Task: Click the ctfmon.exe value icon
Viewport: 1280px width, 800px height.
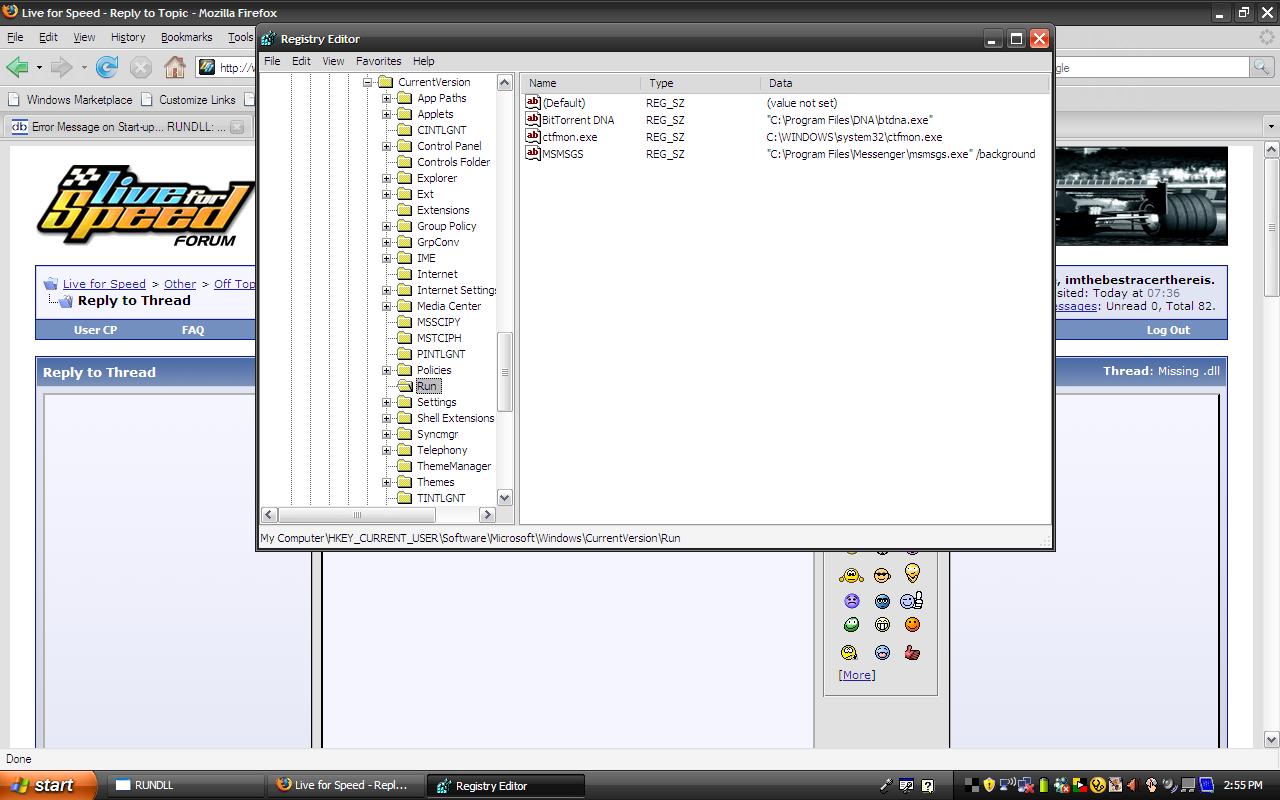Action: 533,136
